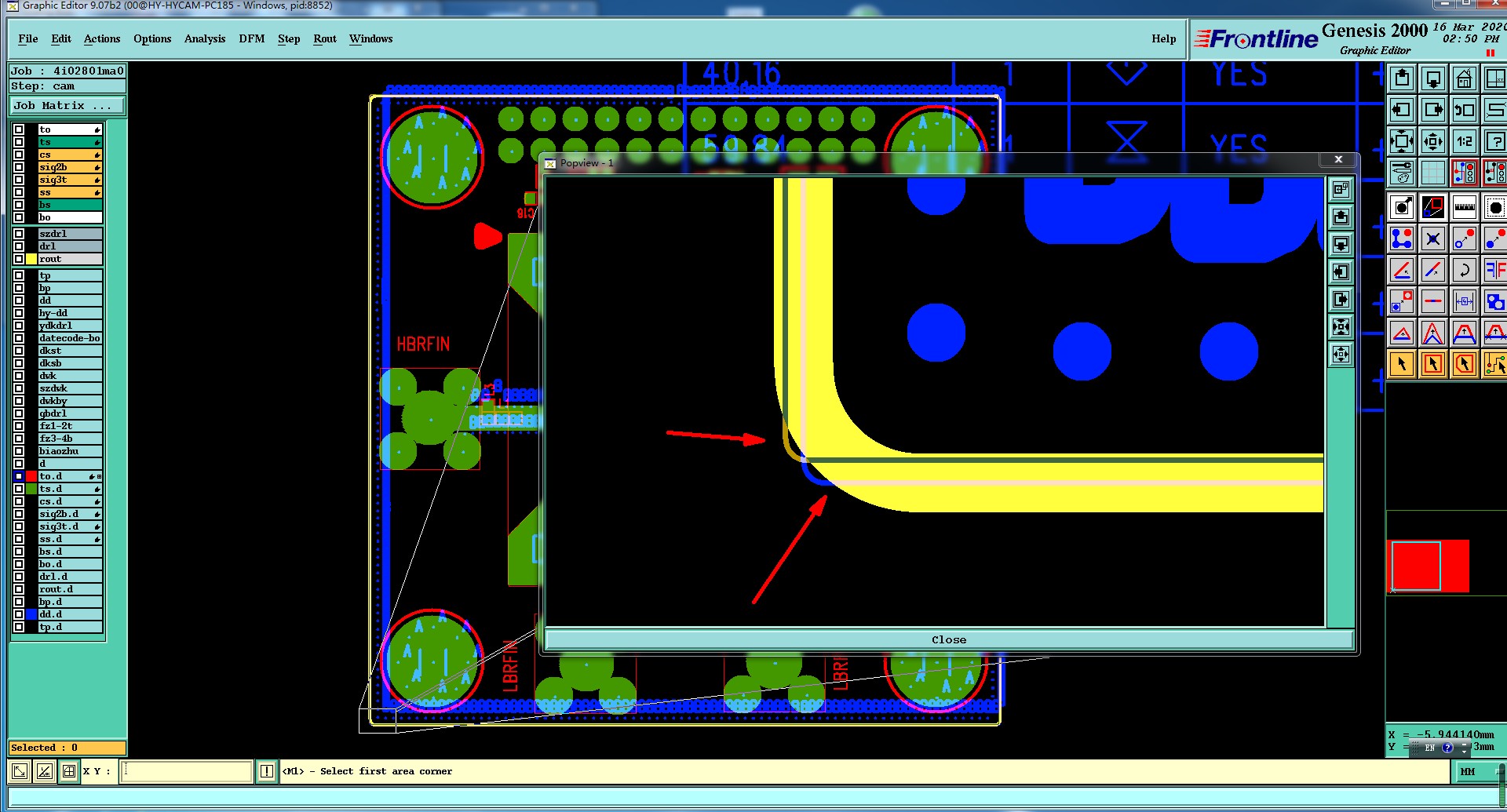Click the blue color swatch for dd.d layer
1507x812 pixels.
tap(31, 614)
